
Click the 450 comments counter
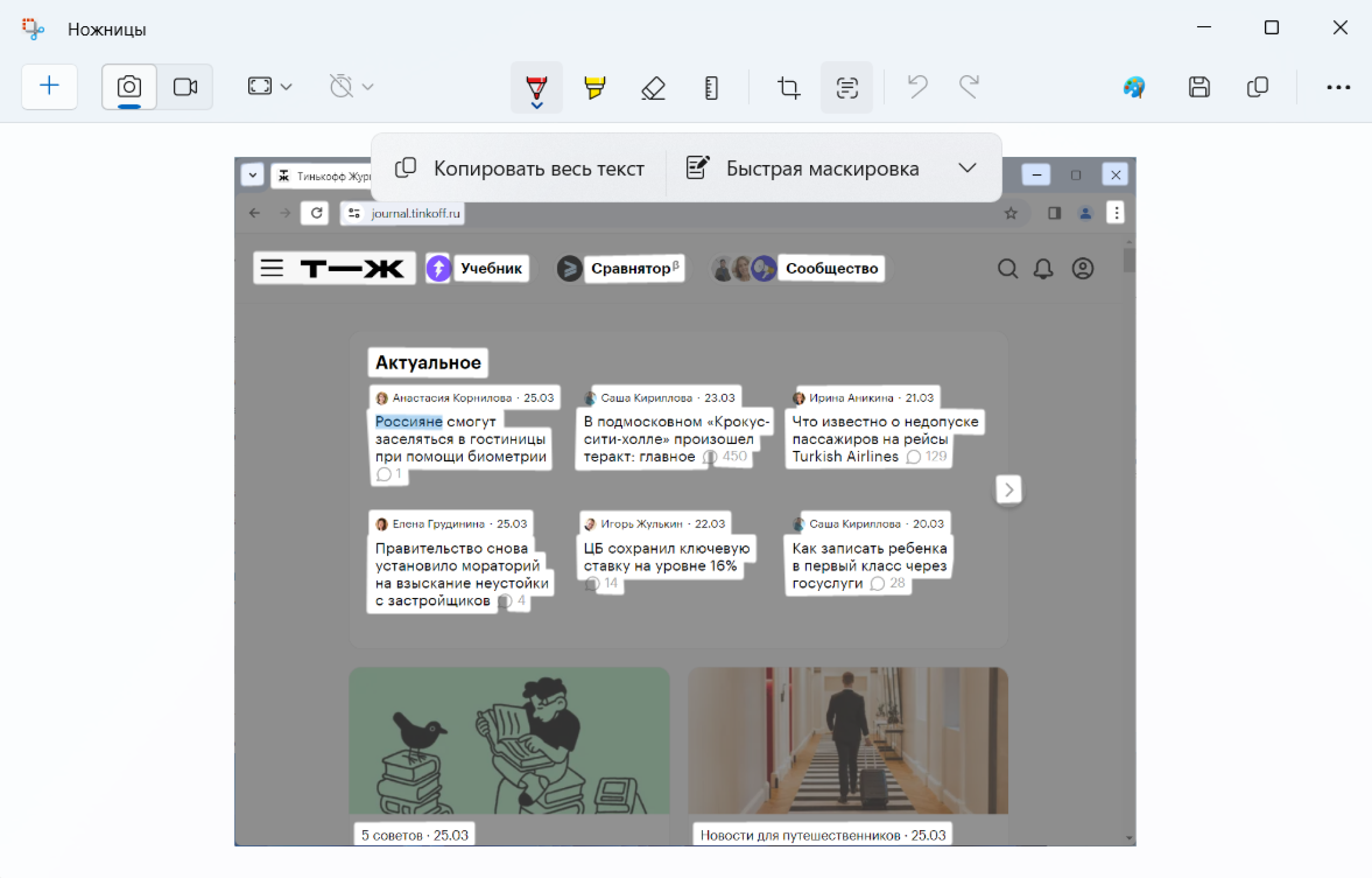tap(725, 456)
